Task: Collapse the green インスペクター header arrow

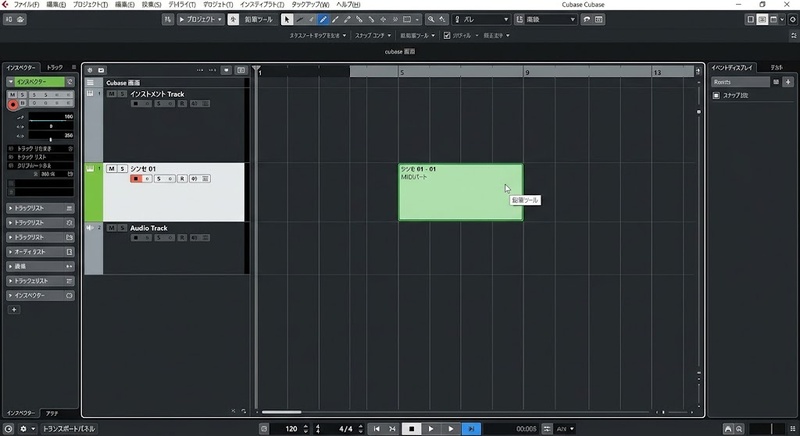Action: click(11, 82)
